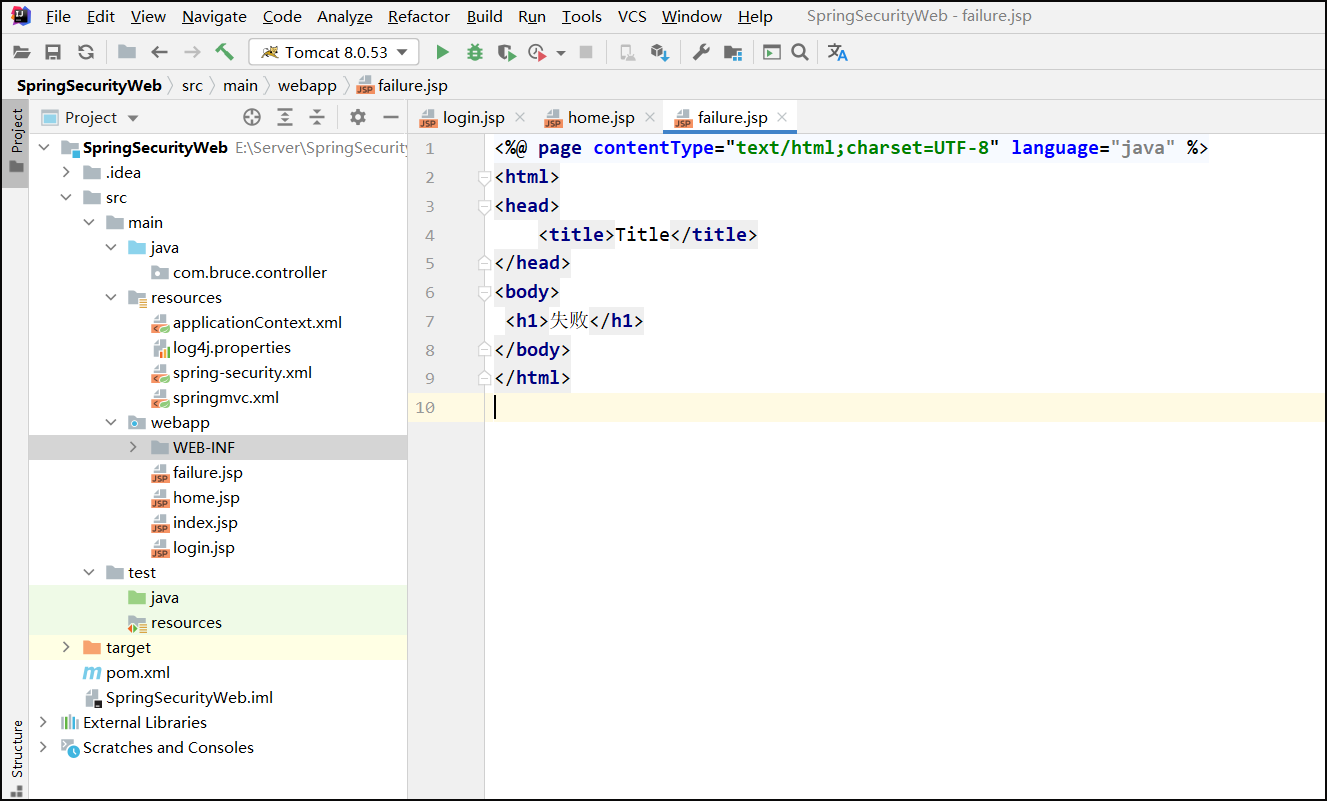
Task: Expand the .idea folder
Action: (66, 173)
